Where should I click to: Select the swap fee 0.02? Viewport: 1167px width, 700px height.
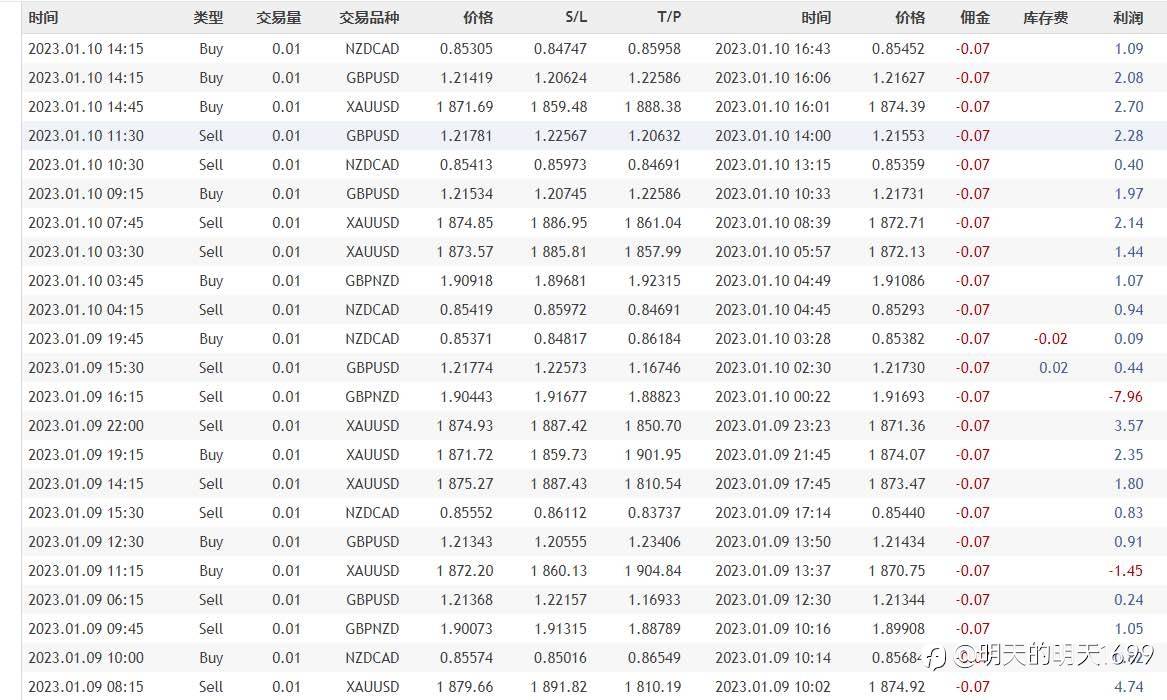[x=1053, y=368]
